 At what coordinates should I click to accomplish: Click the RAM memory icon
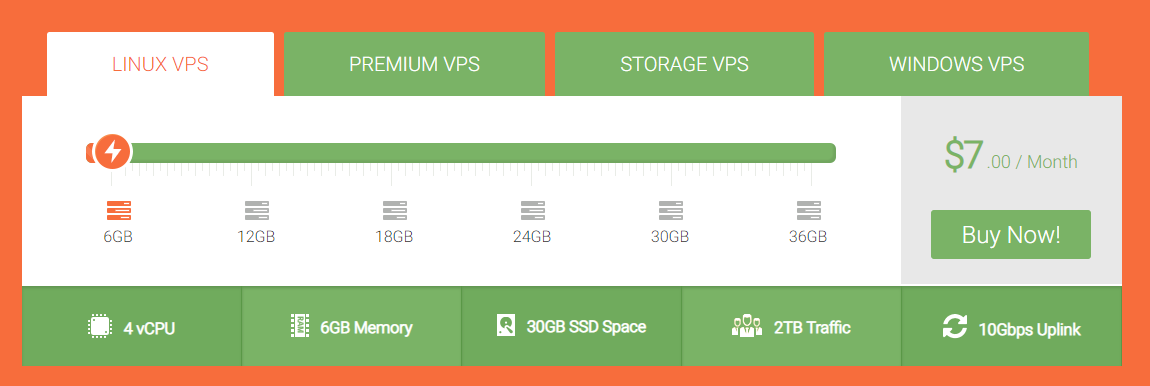(x=300, y=327)
